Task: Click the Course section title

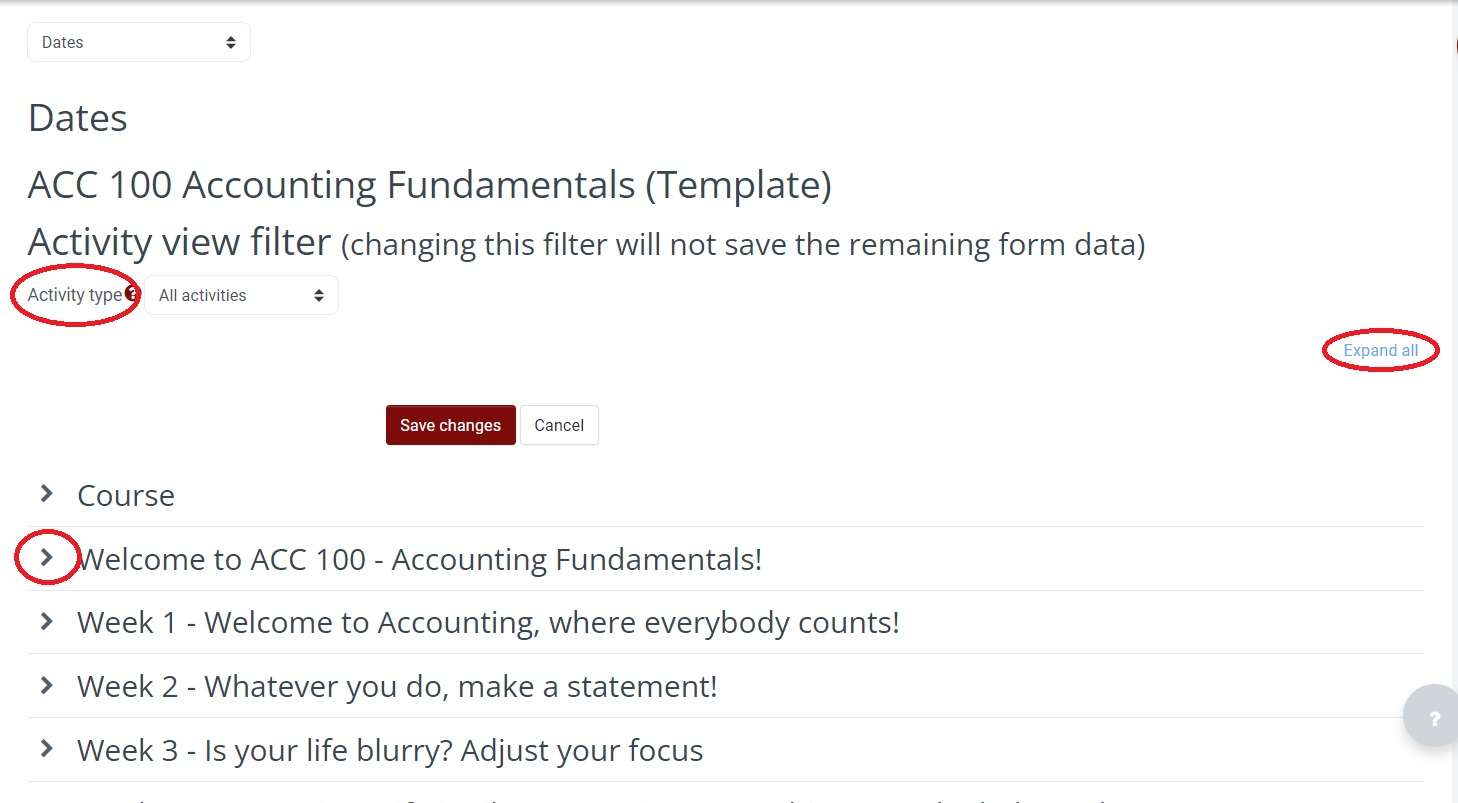Action: tap(126, 496)
